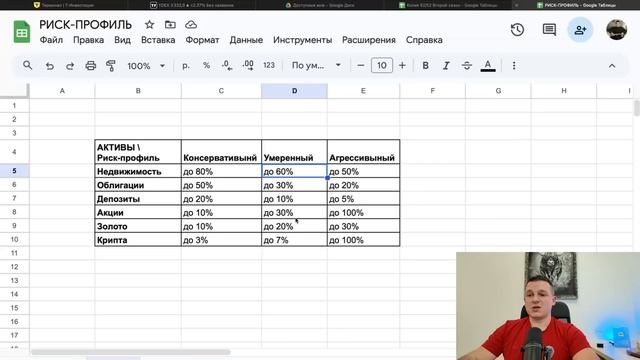
Task: Open the font family dropdown
Action: [x=316, y=66]
